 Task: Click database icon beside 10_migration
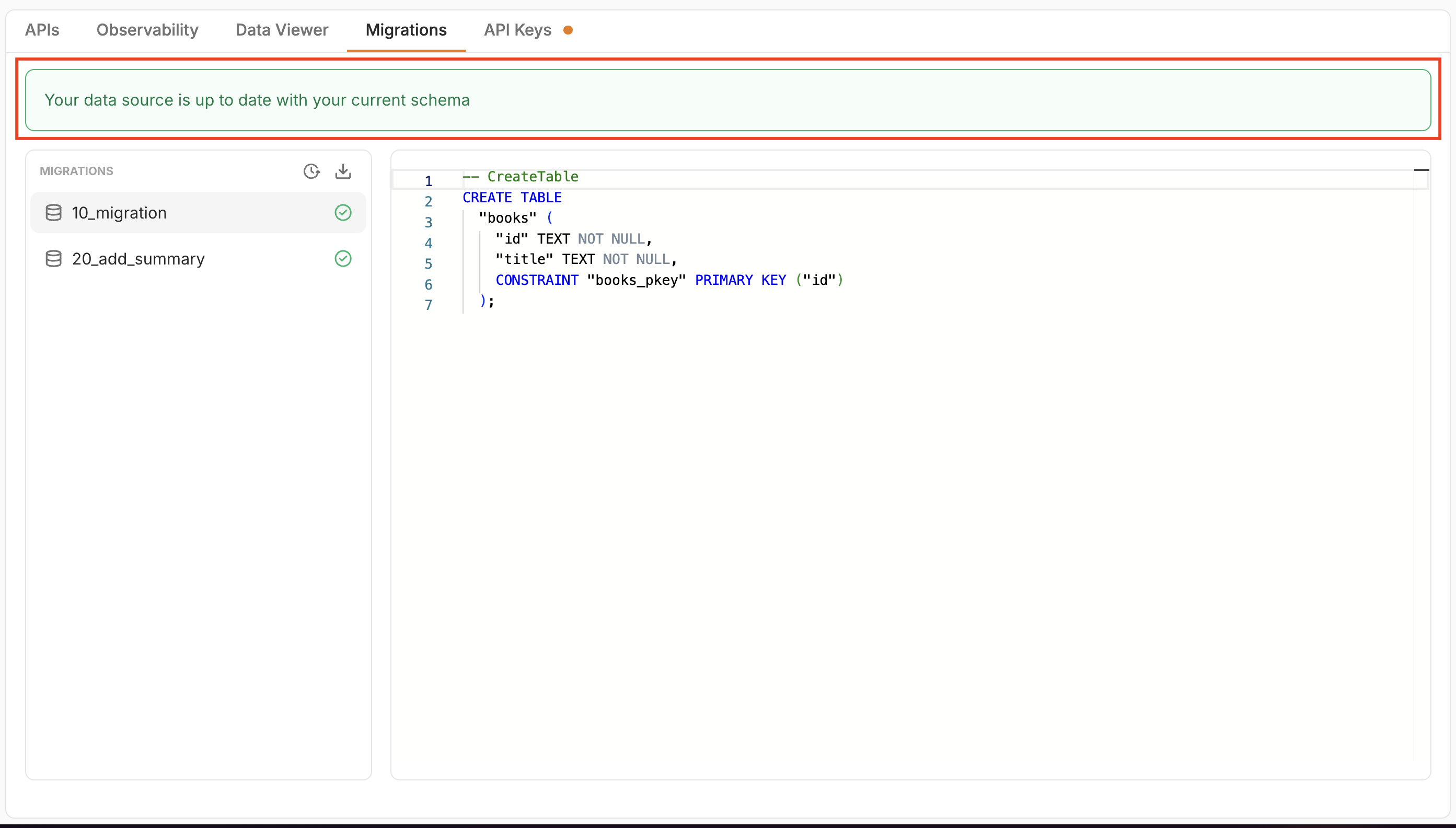tap(53, 213)
